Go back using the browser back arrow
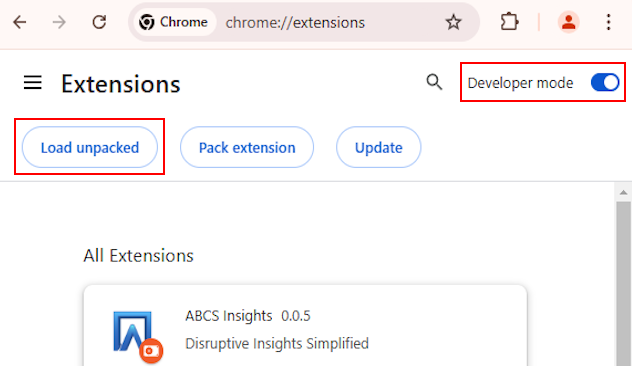The width and height of the screenshot is (632, 366). pos(19,22)
